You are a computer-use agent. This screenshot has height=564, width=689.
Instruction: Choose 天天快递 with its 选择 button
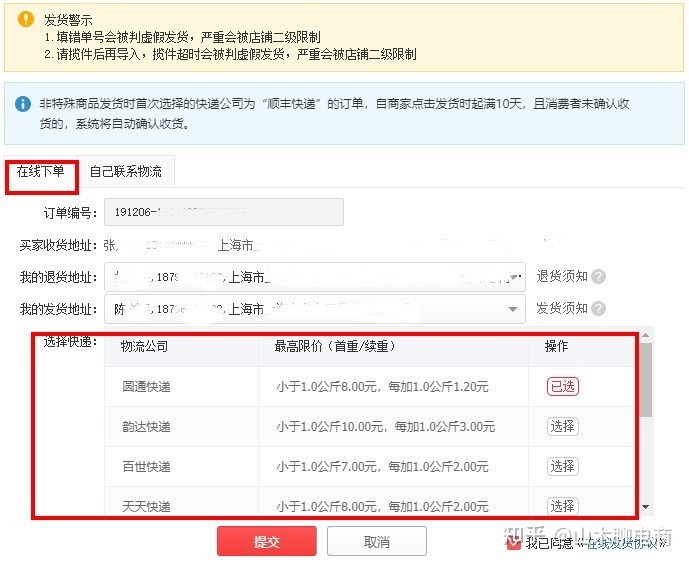coord(562,506)
